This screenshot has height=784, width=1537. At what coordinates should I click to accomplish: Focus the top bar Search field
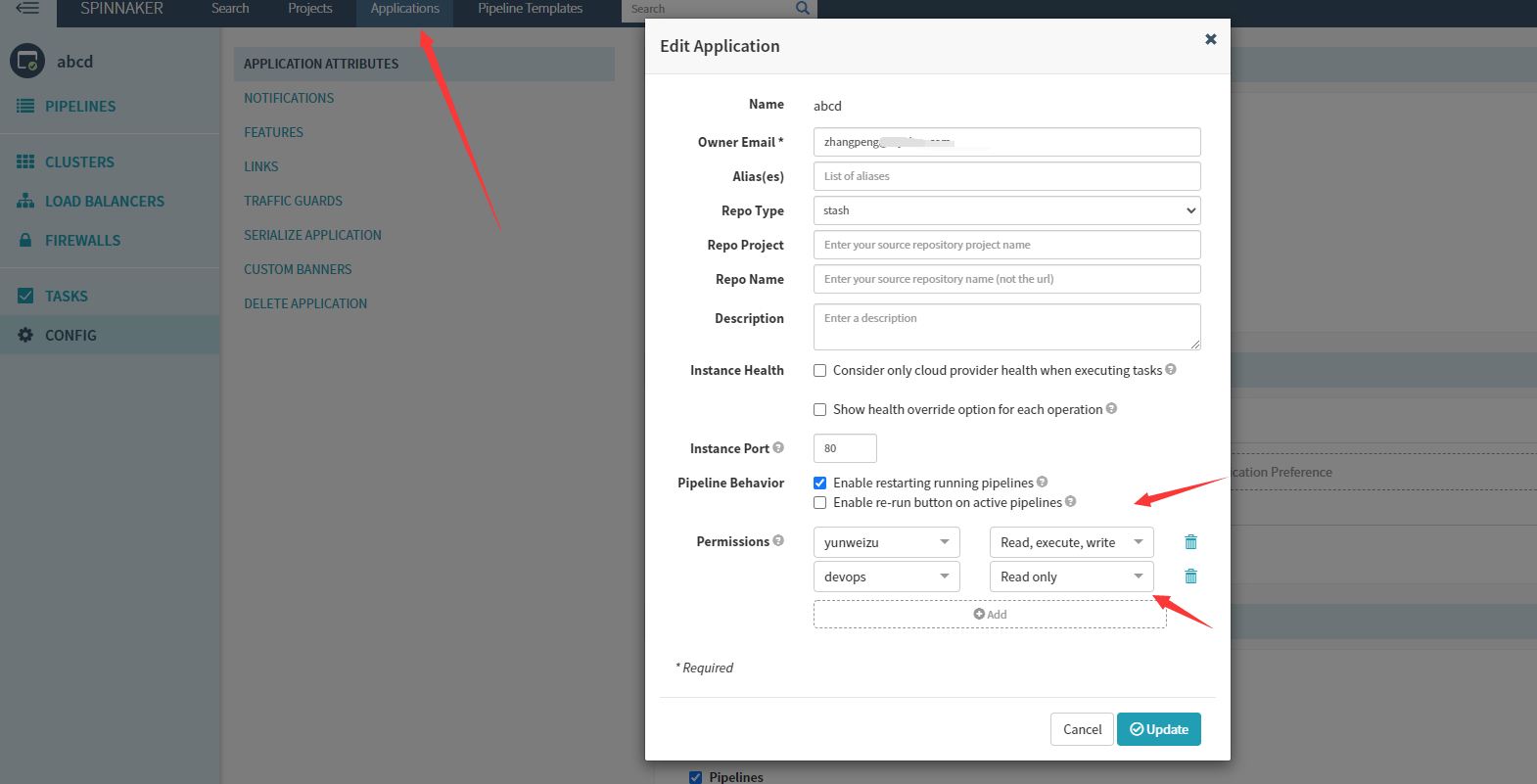[x=708, y=10]
